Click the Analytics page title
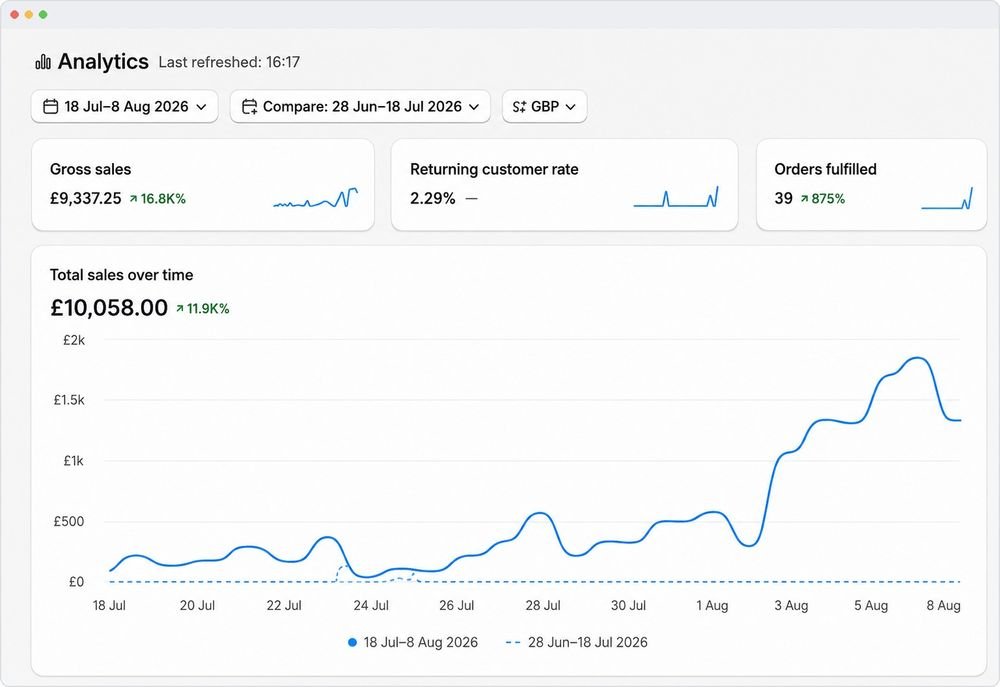 click(103, 62)
